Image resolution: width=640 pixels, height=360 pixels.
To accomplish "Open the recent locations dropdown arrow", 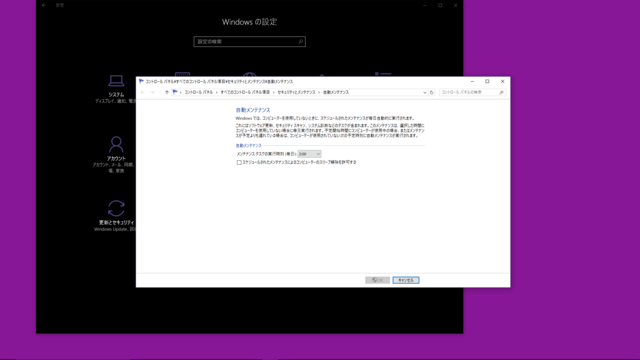I will [x=160, y=93].
